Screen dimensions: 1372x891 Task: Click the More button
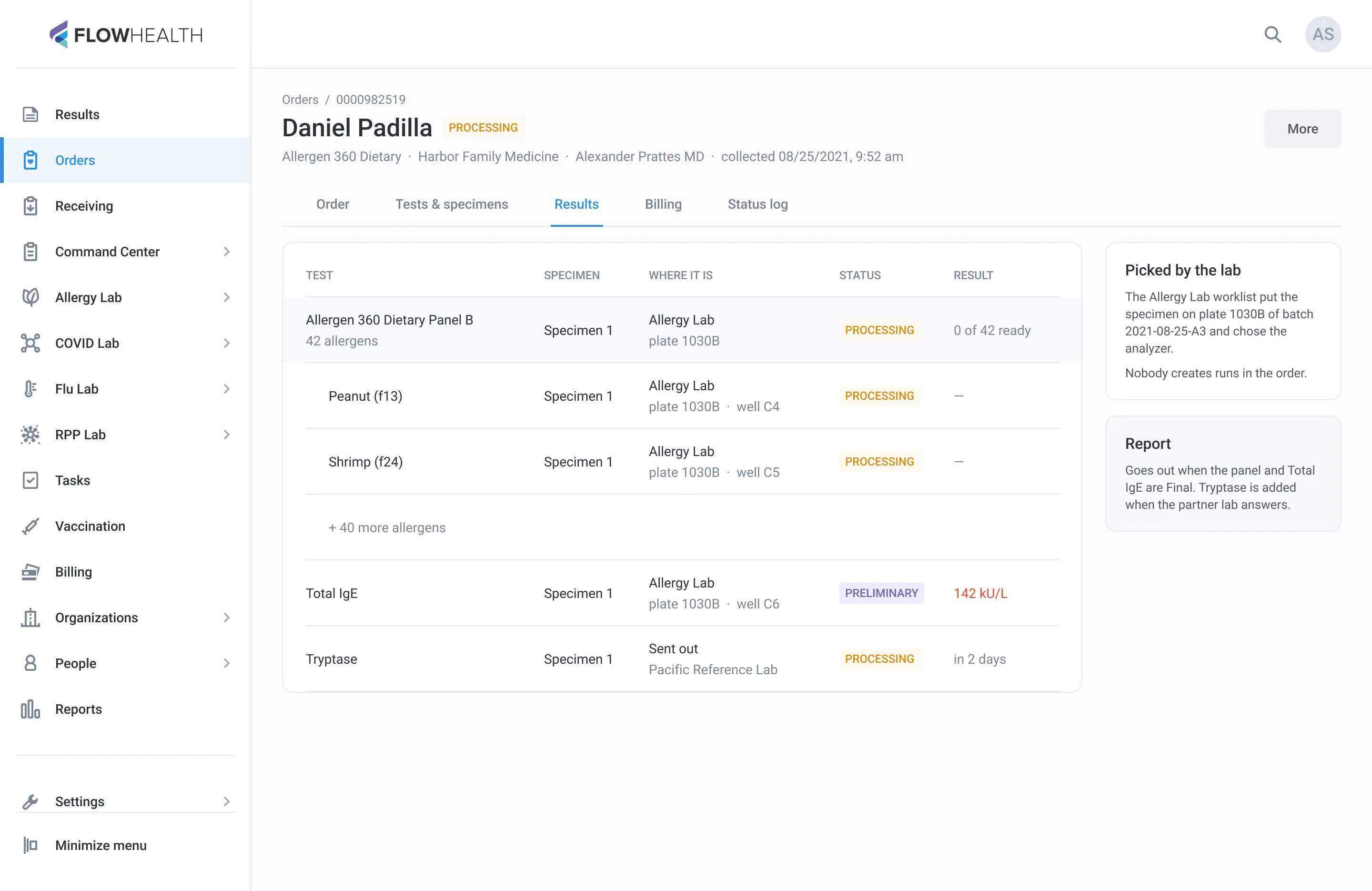(x=1302, y=129)
